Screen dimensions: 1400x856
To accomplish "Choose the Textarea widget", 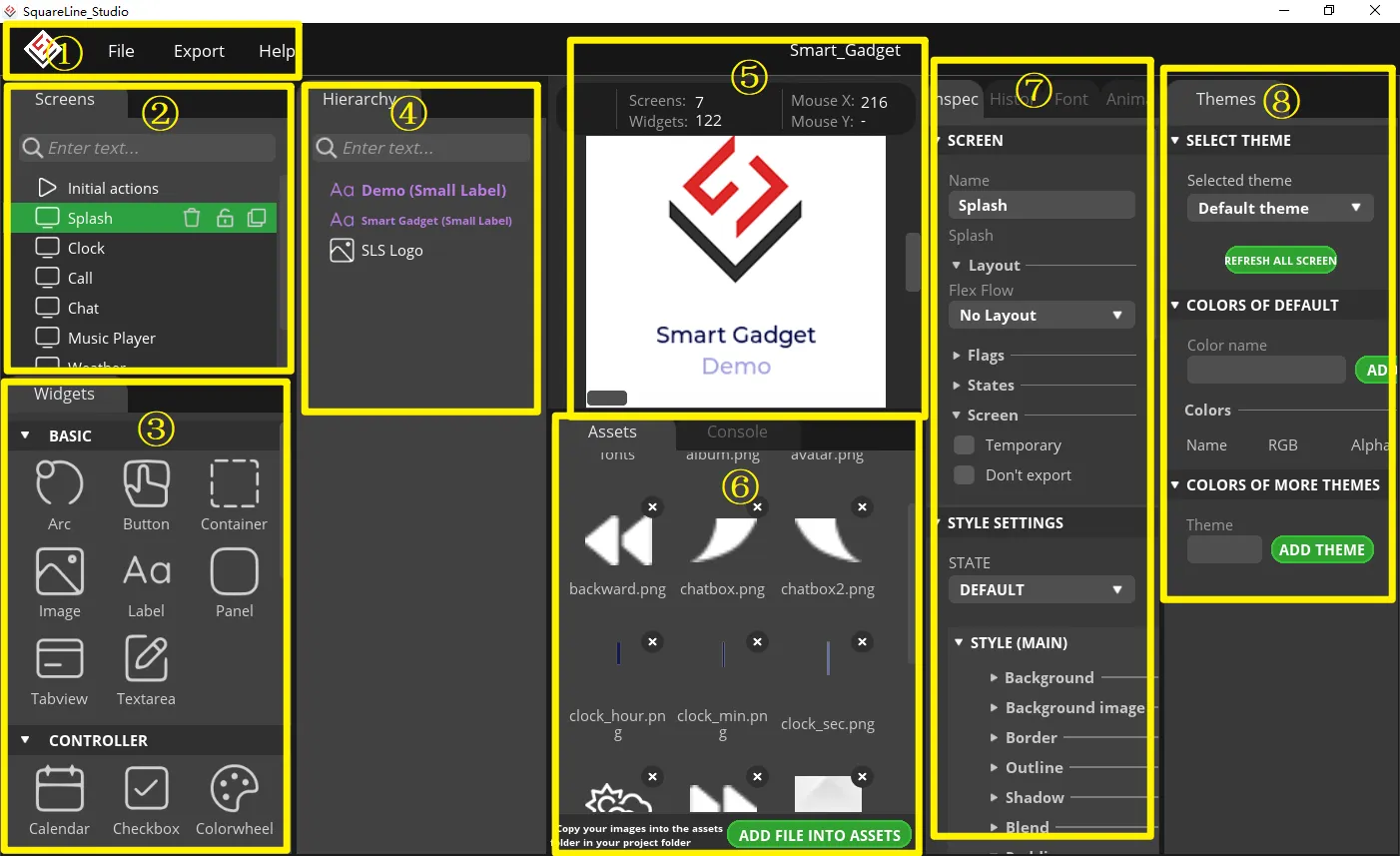I will click(146, 659).
